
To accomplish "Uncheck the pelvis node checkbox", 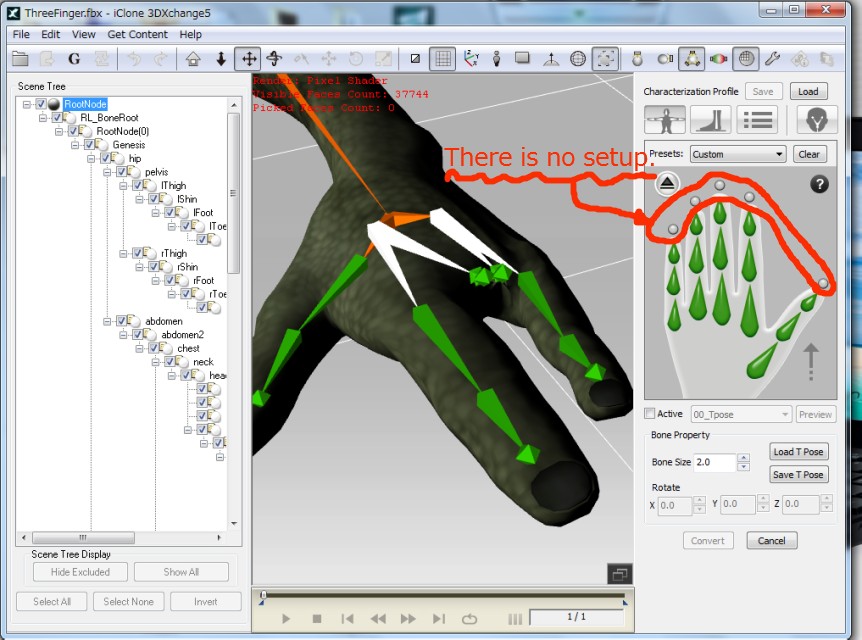I will pos(121,172).
